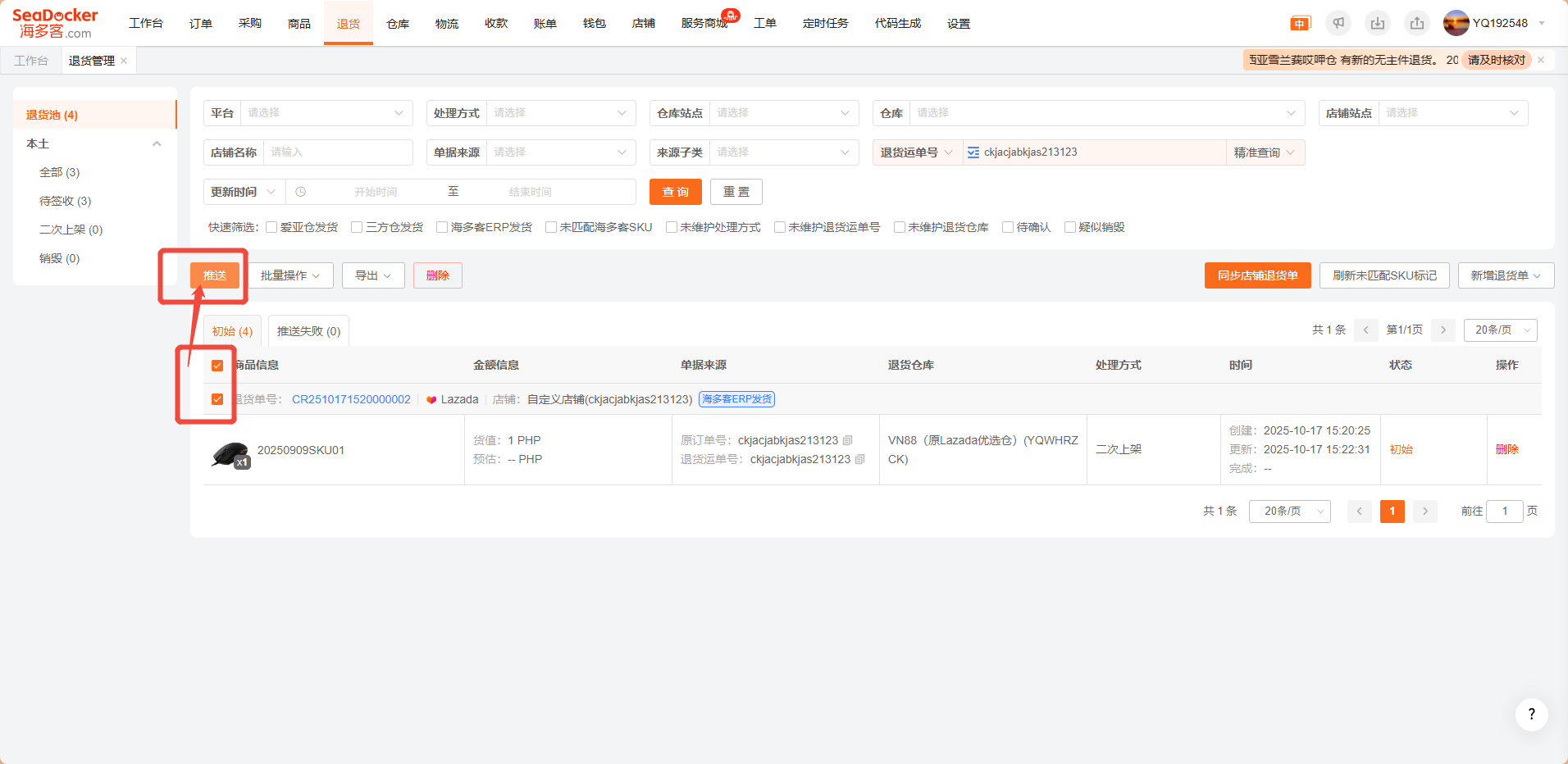Image resolution: width=1568 pixels, height=764 pixels.
Task: Open return order CR2510171520000002 link
Action: pos(351,399)
